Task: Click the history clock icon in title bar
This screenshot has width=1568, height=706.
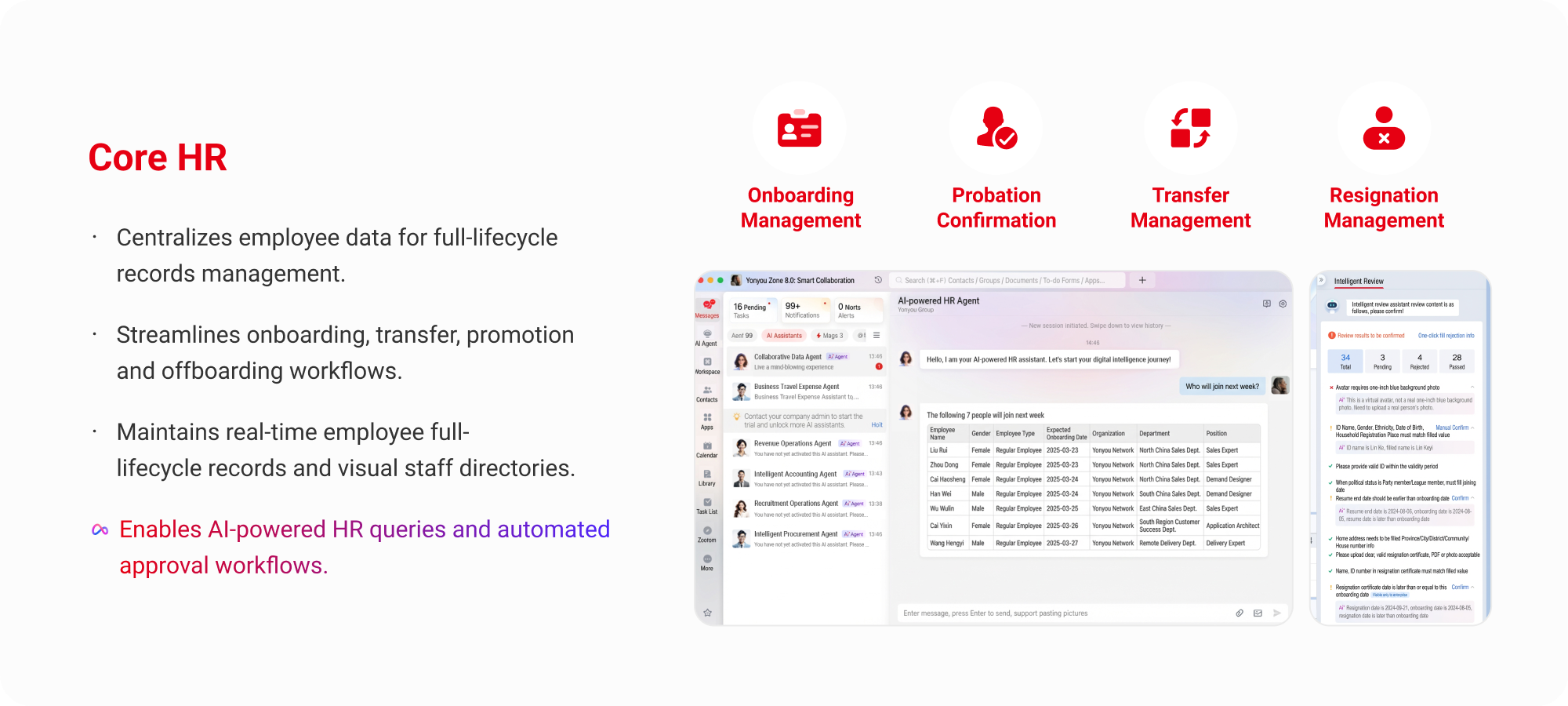Action: pyautogui.click(x=878, y=280)
